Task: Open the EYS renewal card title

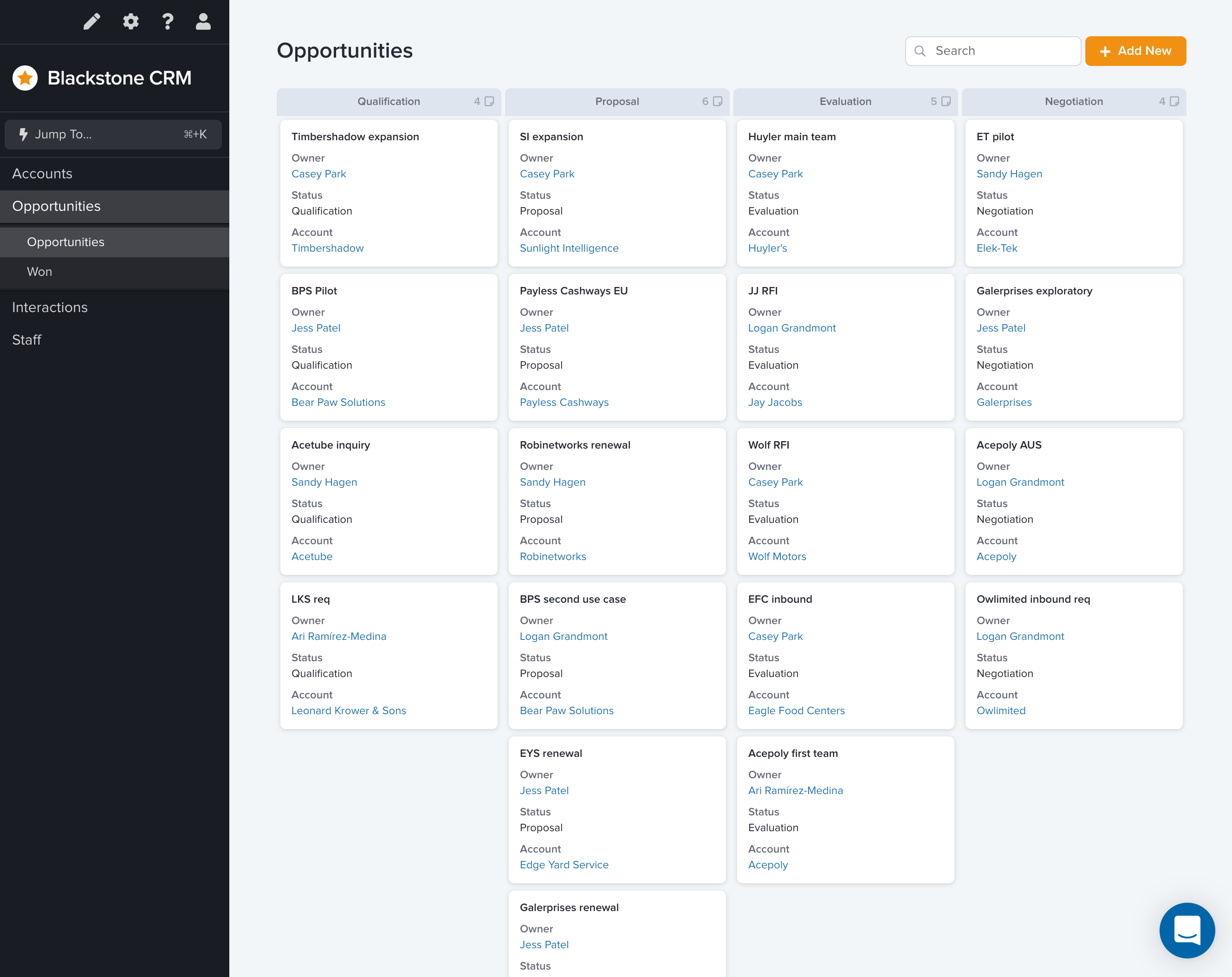Action: point(551,754)
